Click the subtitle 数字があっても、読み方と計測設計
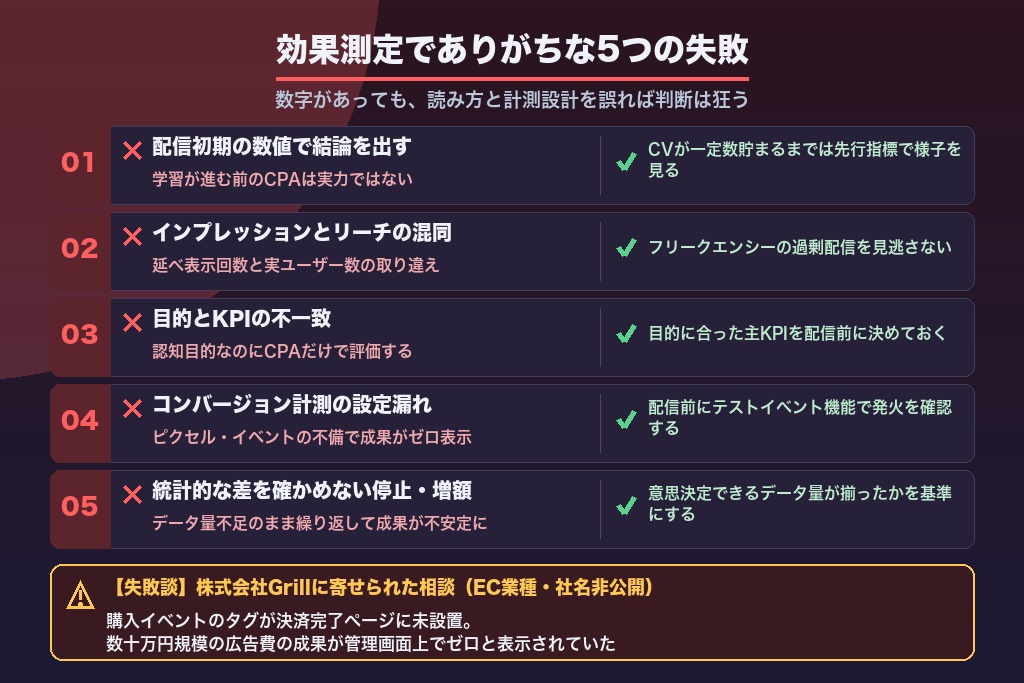Viewport: 1024px width, 683px height. click(512, 100)
